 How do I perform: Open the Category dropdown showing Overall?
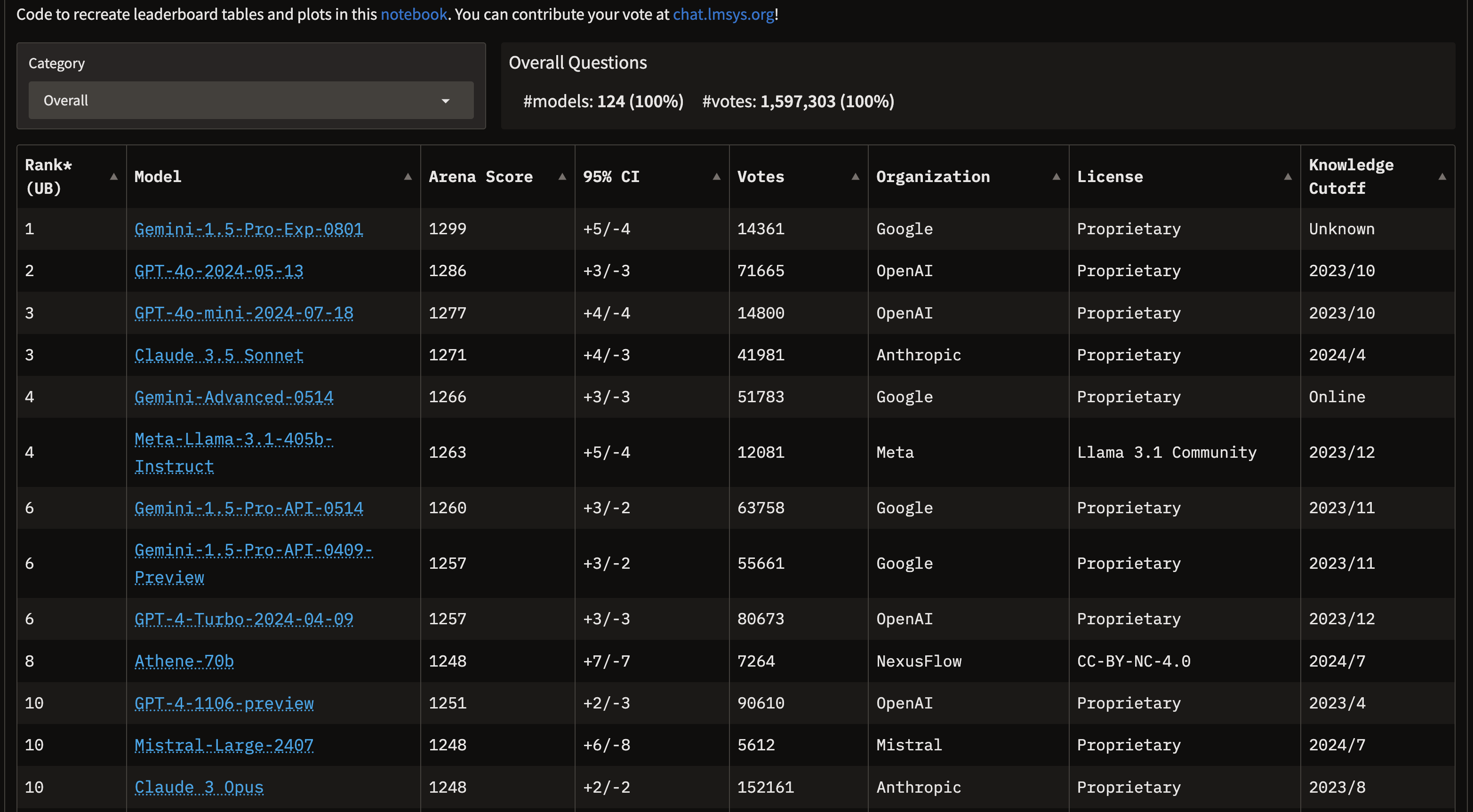(x=251, y=101)
